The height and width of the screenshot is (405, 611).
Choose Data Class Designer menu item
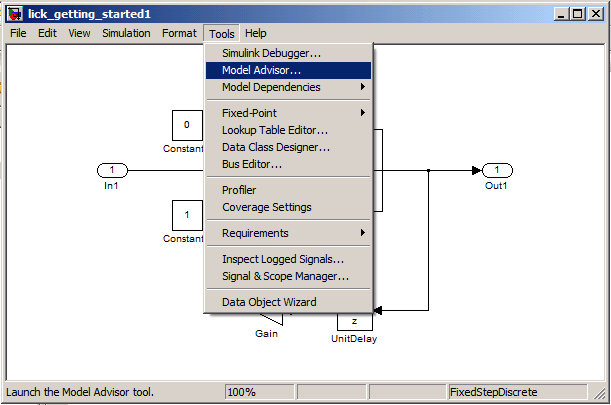click(288, 147)
